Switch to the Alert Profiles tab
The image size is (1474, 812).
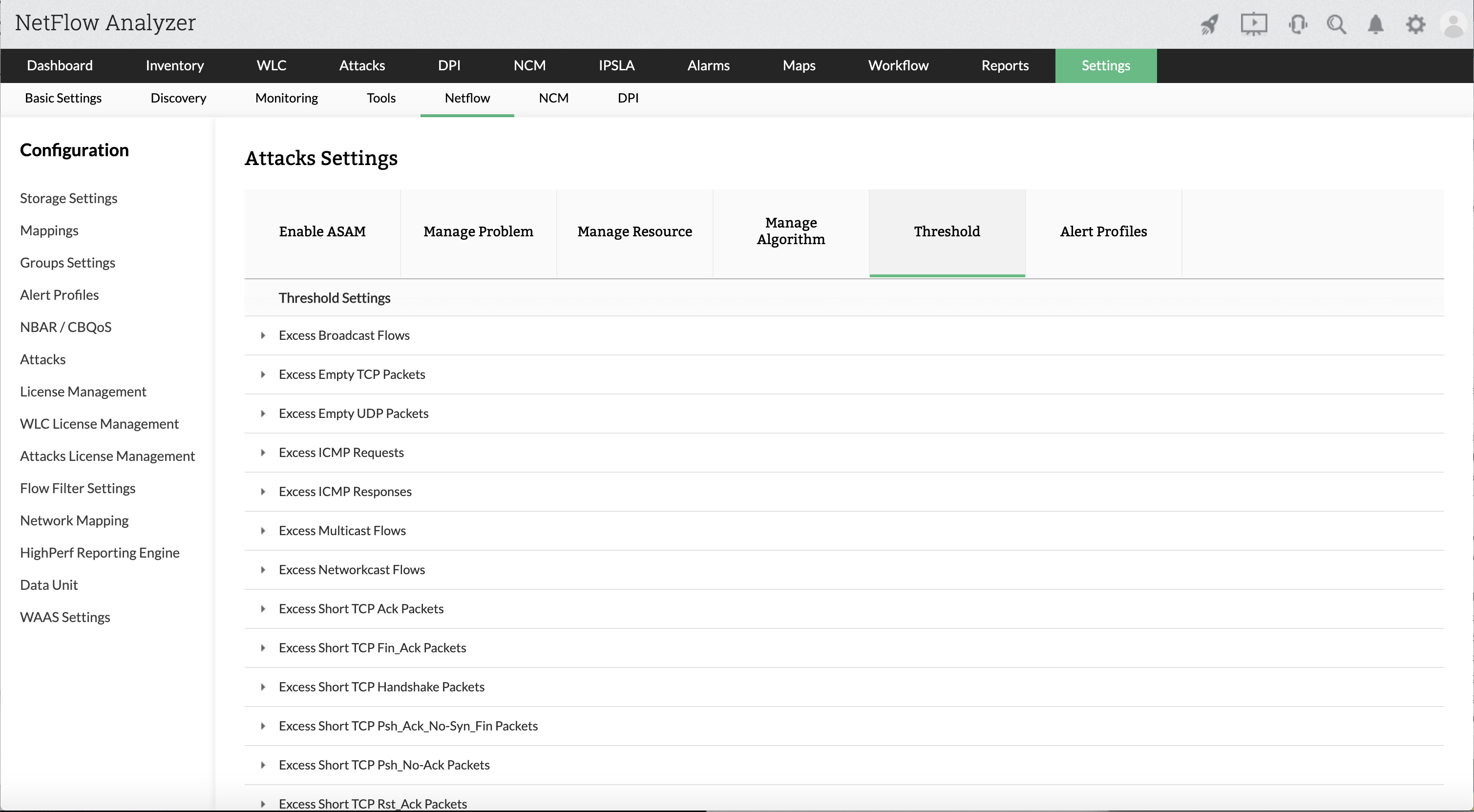(1103, 232)
